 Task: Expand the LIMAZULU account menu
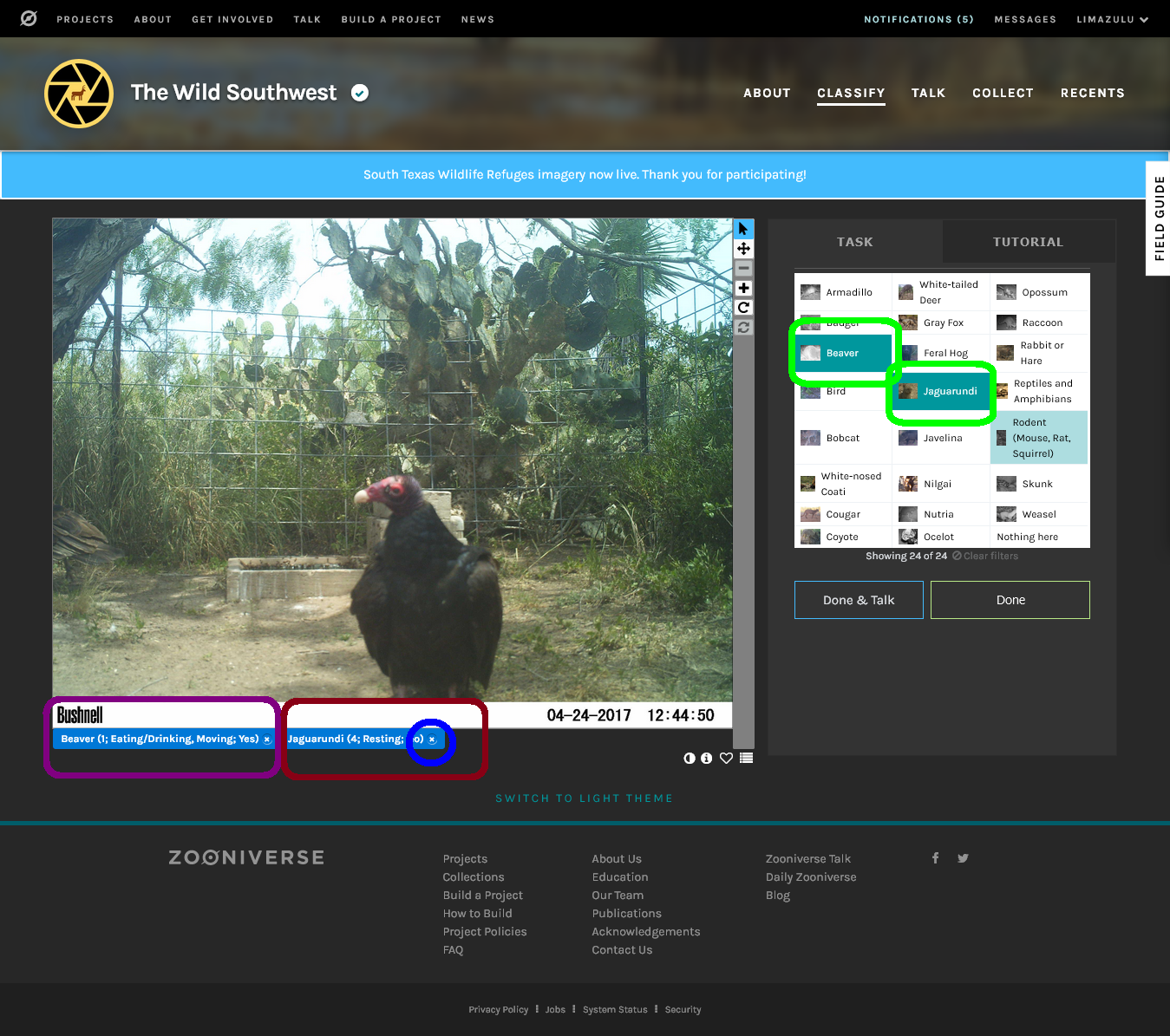1112,19
